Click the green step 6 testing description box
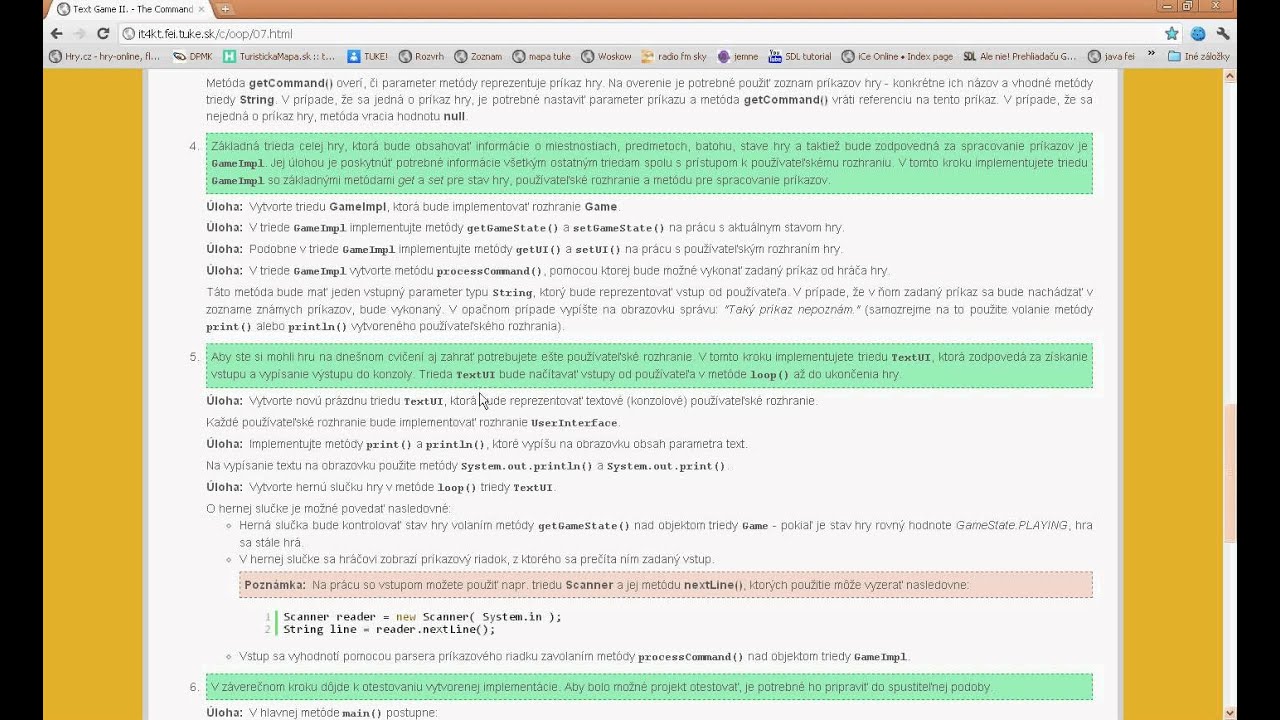 click(x=649, y=687)
